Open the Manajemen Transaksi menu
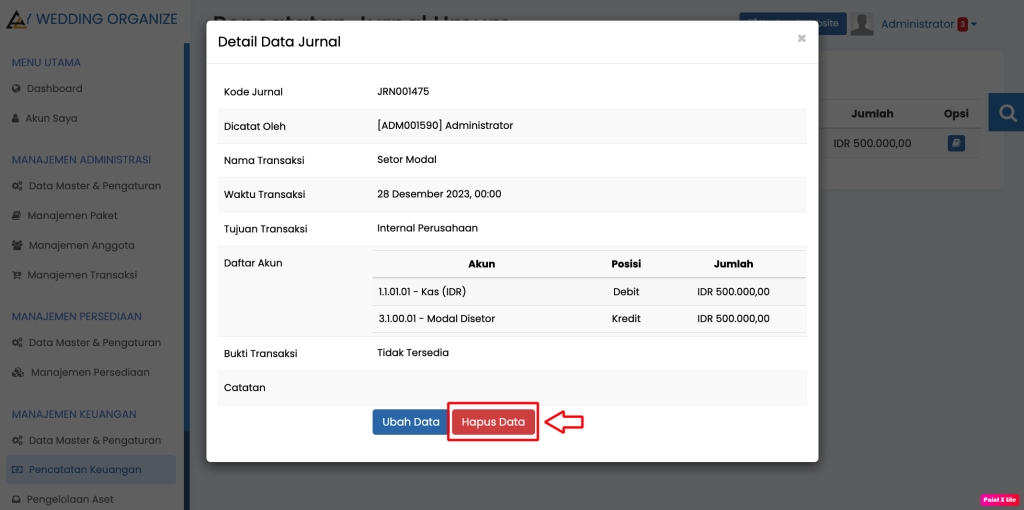Image resolution: width=1024 pixels, height=510 pixels. (x=75, y=275)
